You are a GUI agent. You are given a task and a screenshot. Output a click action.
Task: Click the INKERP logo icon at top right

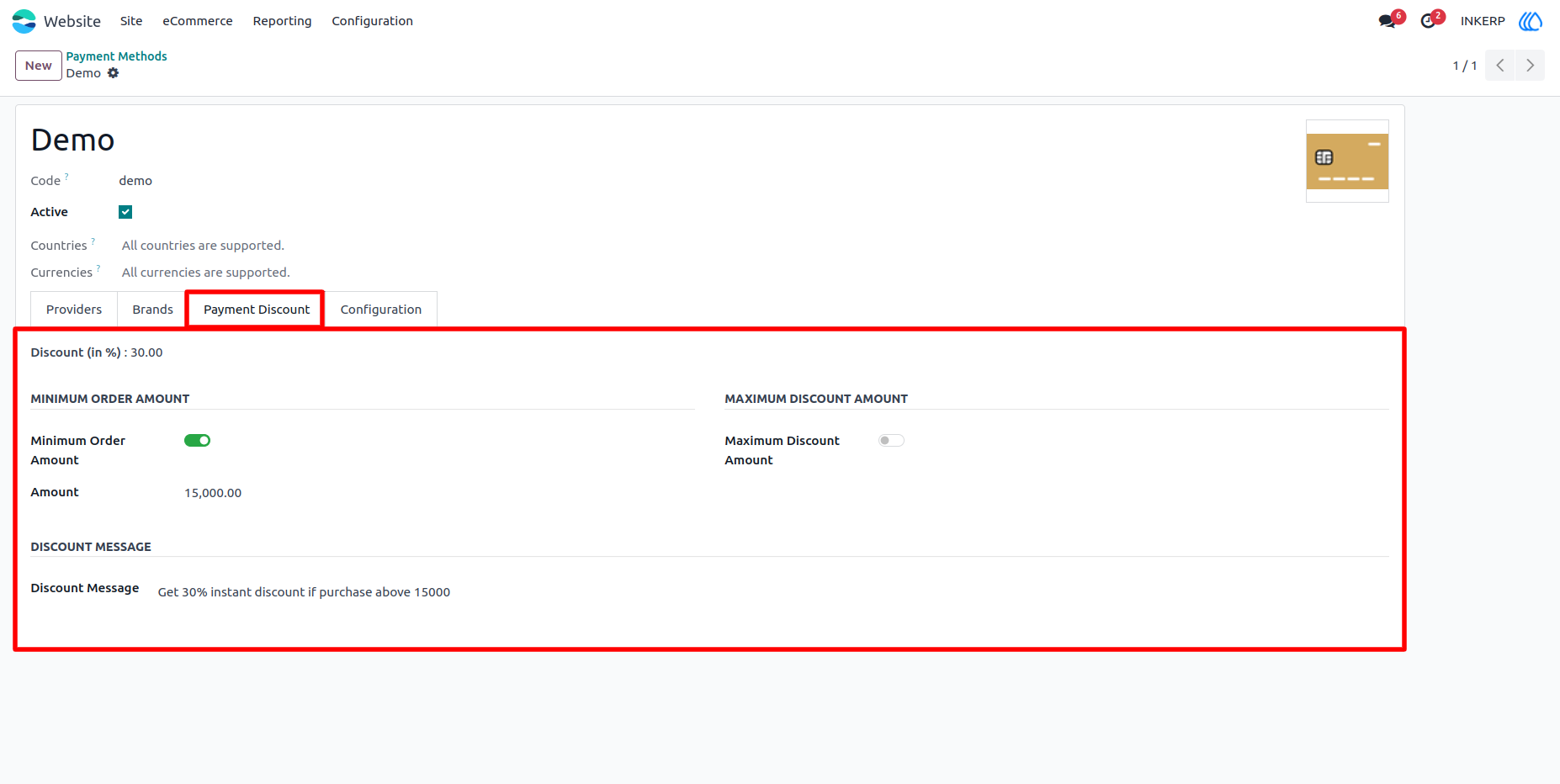coord(1531,21)
